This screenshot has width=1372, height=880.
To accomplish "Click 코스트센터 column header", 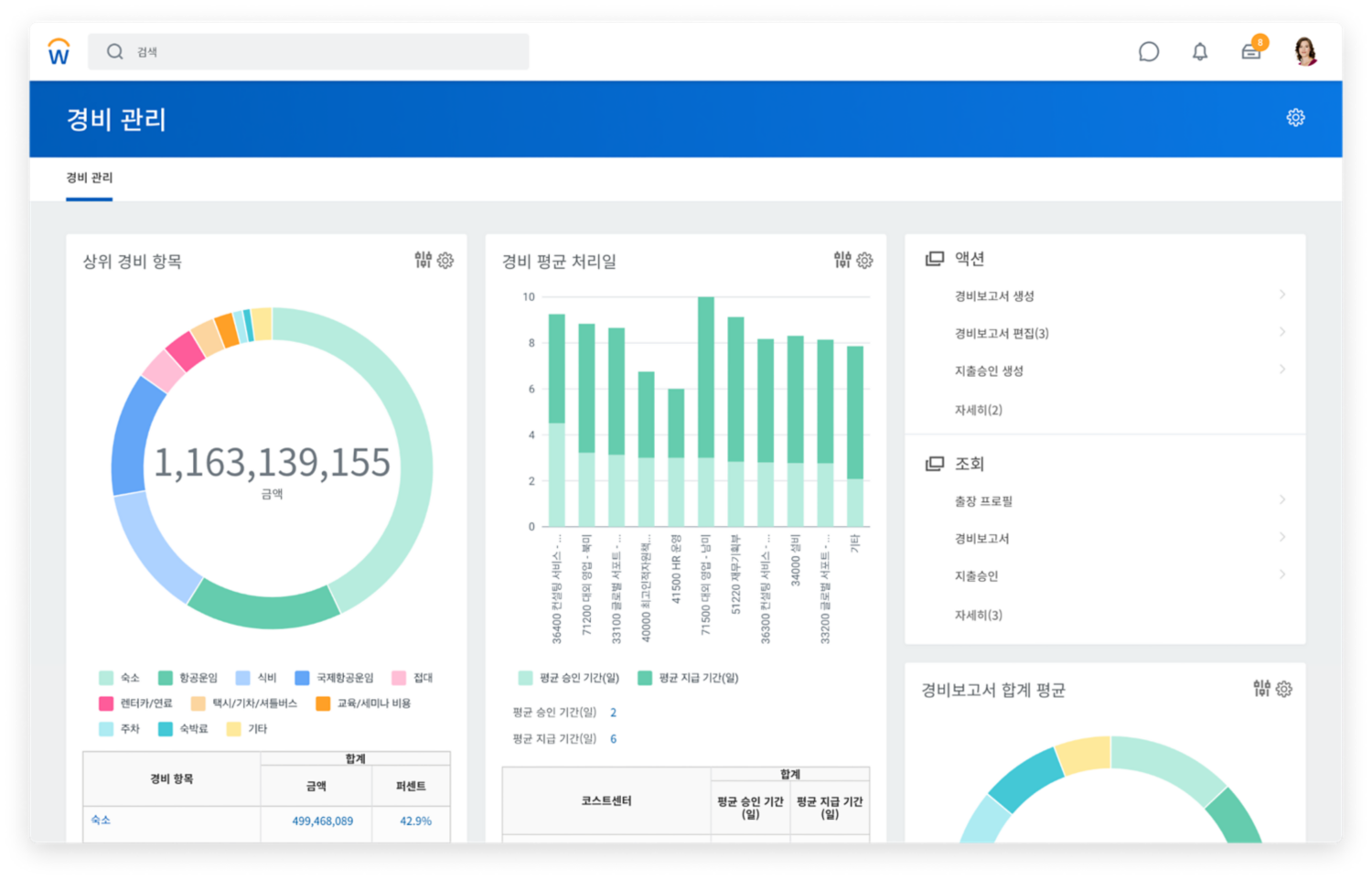I will pos(607,800).
